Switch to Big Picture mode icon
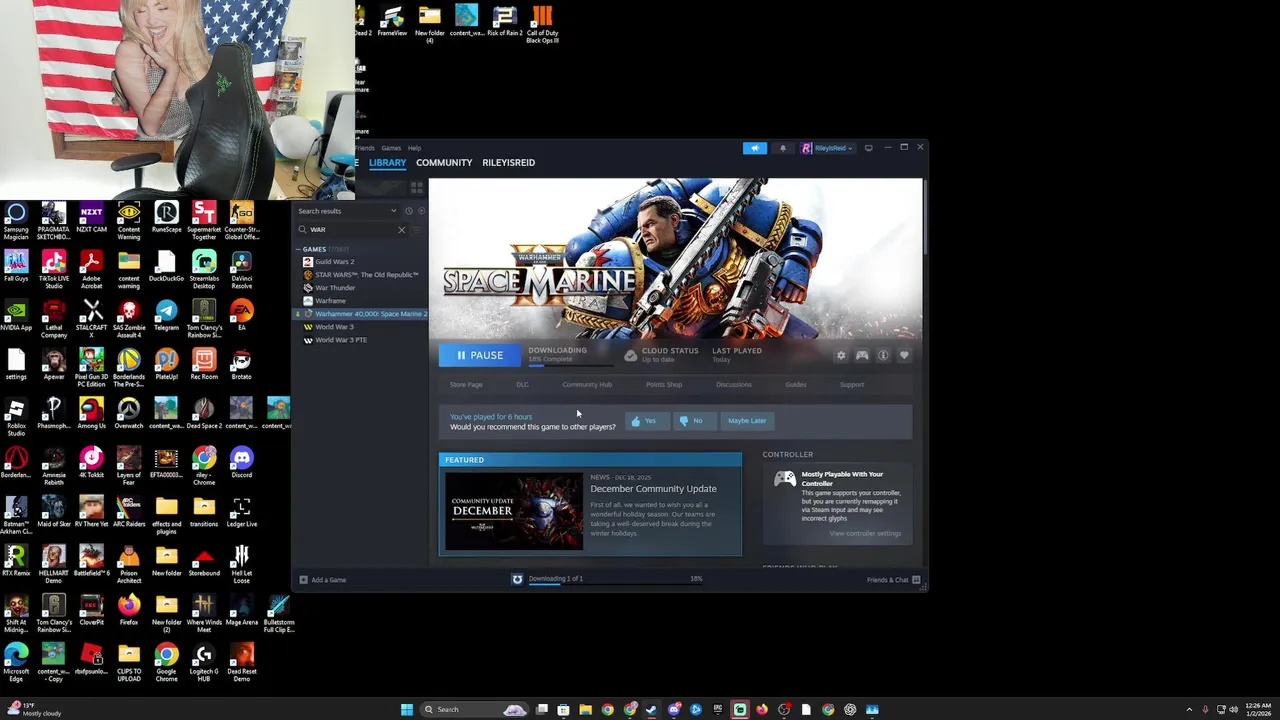1280x720 pixels. pyautogui.click(x=868, y=148)
